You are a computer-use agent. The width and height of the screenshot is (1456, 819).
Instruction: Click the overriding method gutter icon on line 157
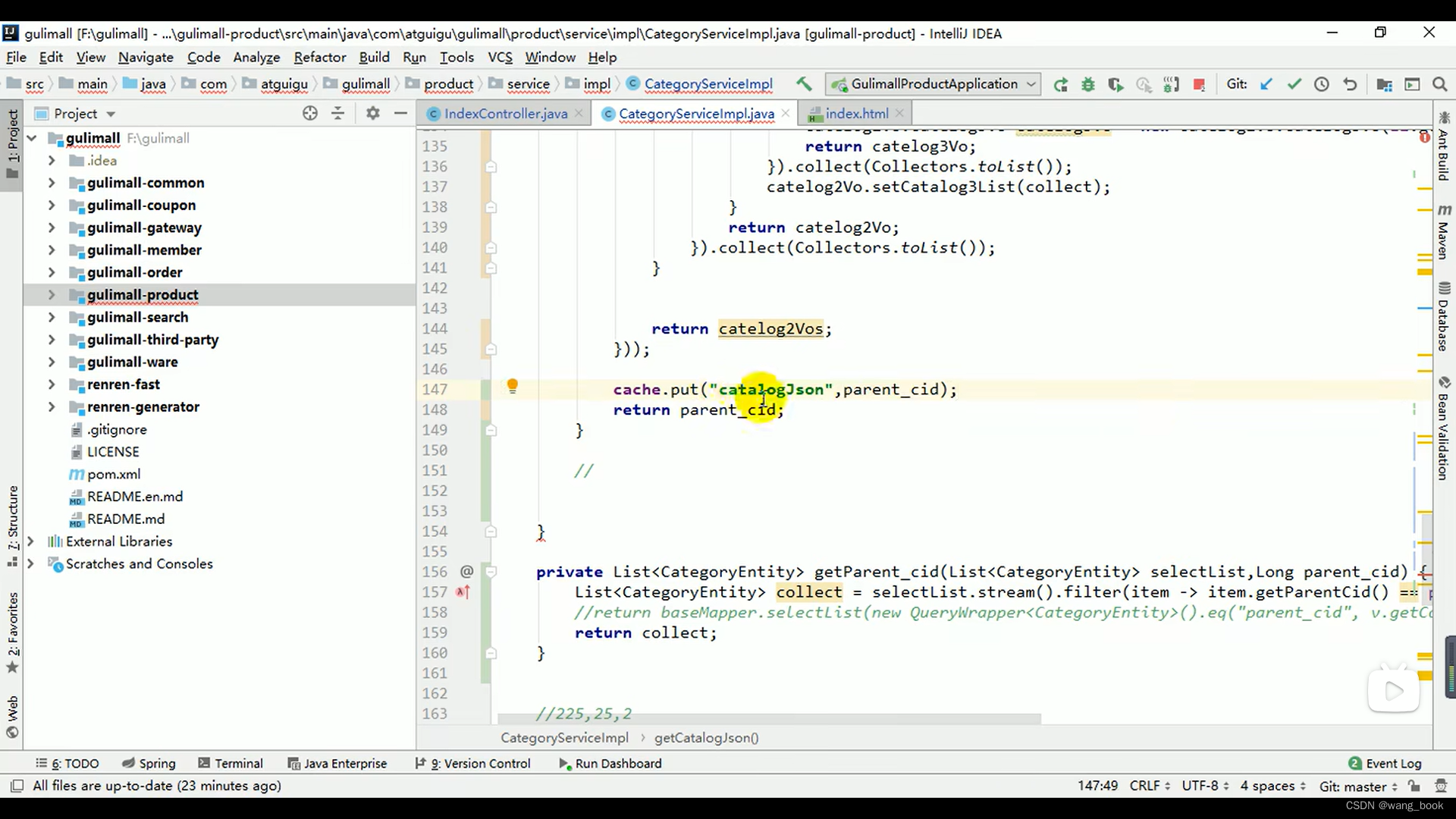[x=463, y=592]
